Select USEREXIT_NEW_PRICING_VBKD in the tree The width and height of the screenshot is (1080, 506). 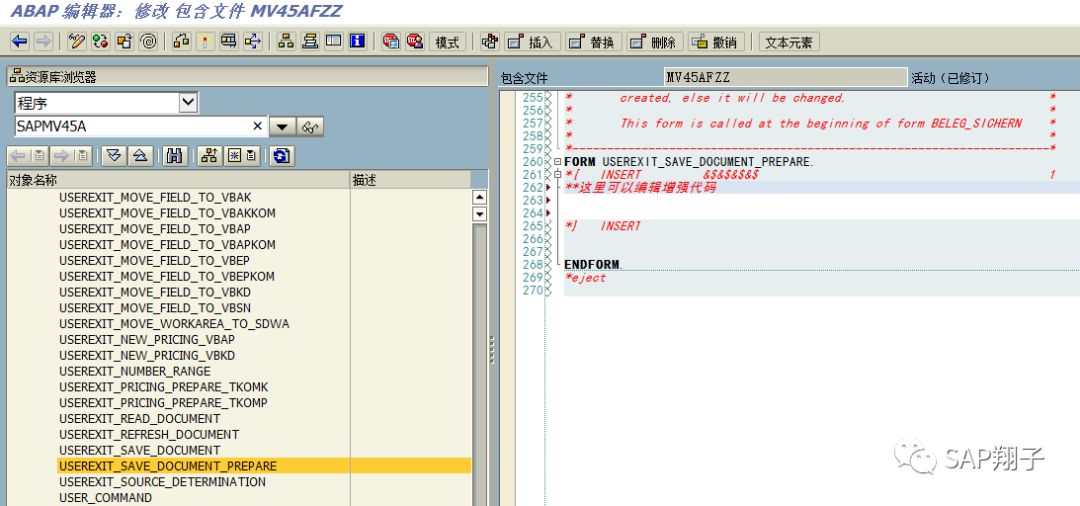[x=147, y=355]
